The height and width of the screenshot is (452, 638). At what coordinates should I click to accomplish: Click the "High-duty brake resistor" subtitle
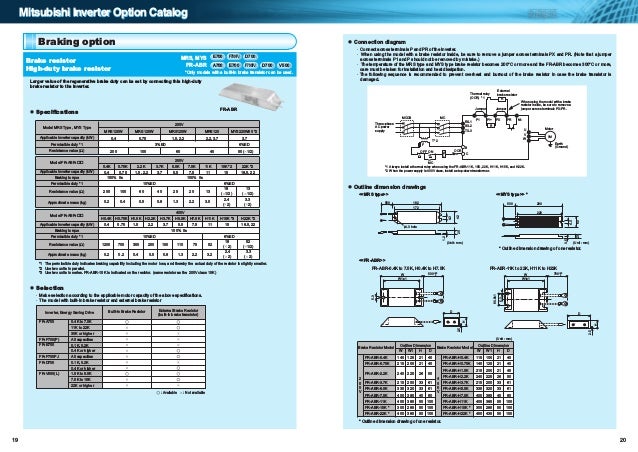[x=68, y=68]
